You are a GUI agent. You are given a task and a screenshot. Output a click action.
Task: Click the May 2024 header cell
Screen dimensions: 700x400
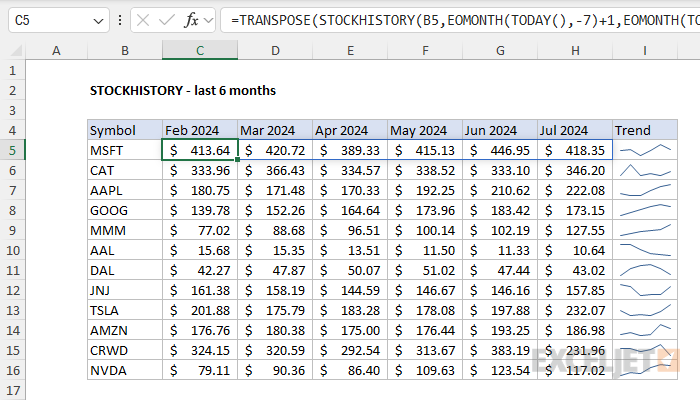click(x=425, y=130)
